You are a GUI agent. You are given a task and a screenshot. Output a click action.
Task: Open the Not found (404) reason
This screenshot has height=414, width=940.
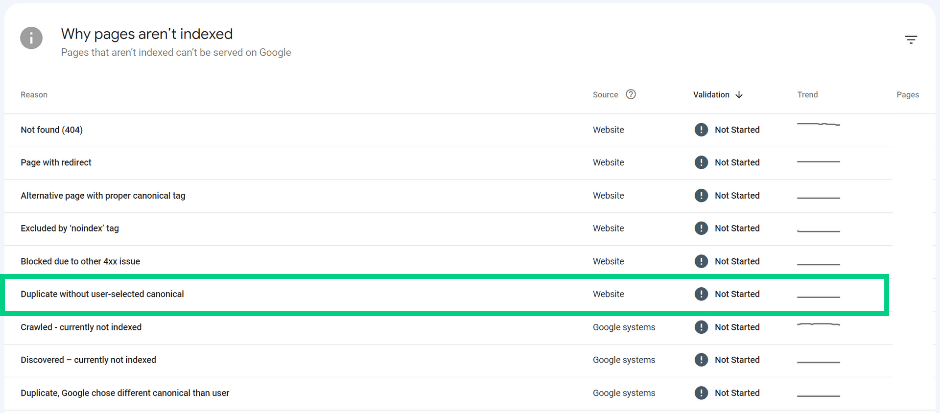point(52,130)
